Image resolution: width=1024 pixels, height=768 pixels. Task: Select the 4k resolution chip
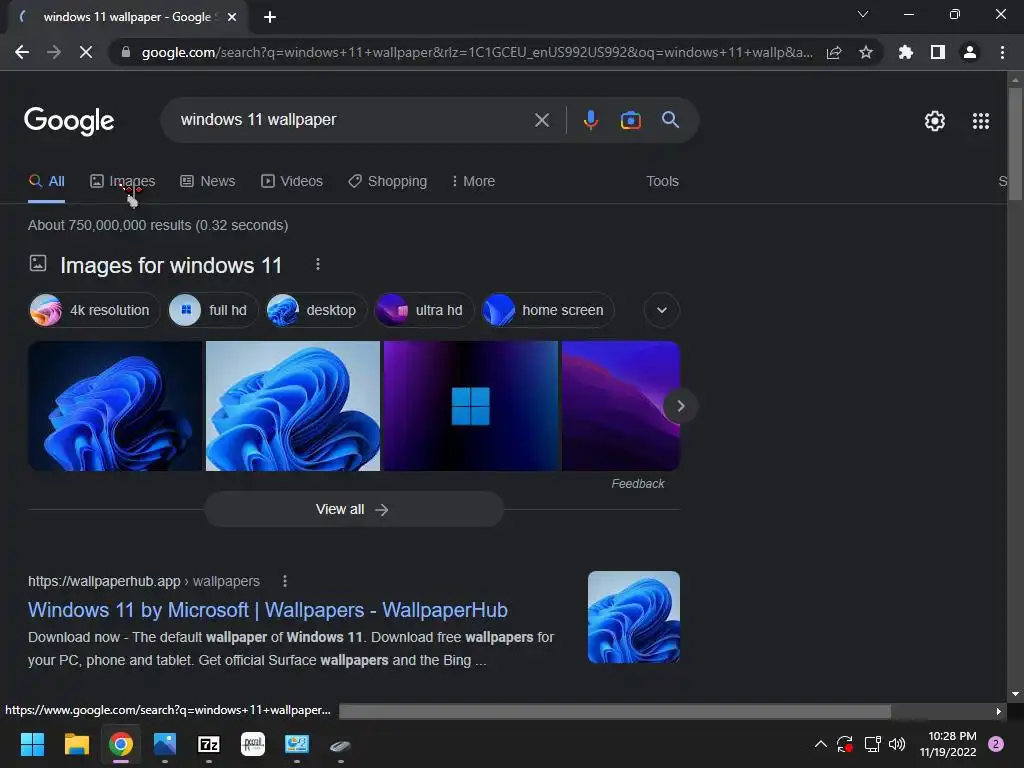point(94,310)
